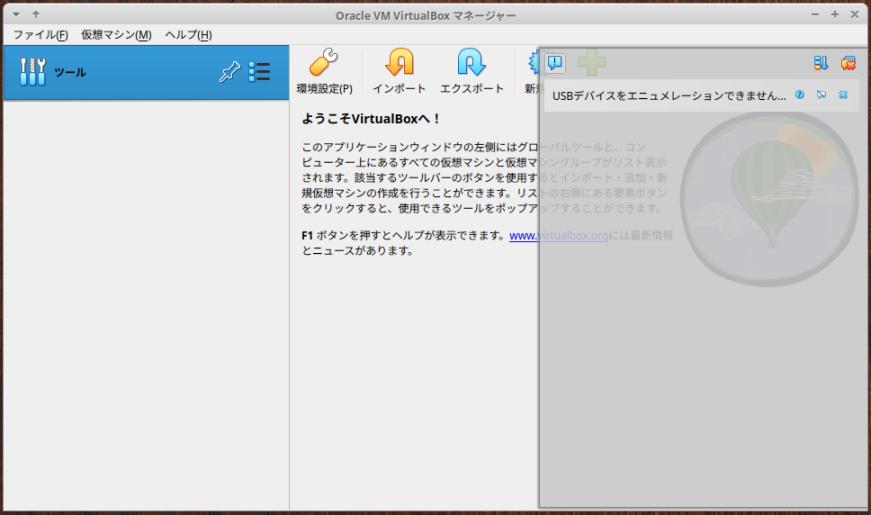Open the www.virtualbox.org link
The height and width of the screenshot is (515, 871).
tap(558, 236)
